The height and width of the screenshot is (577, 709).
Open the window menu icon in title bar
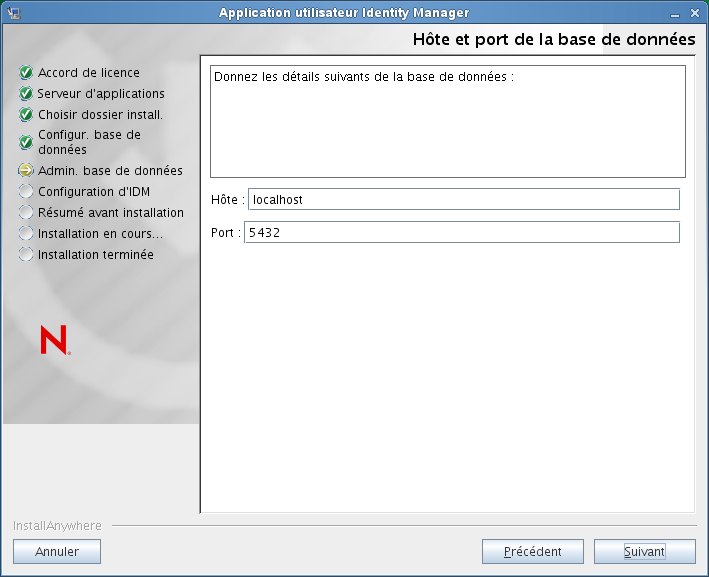[14, 13]
